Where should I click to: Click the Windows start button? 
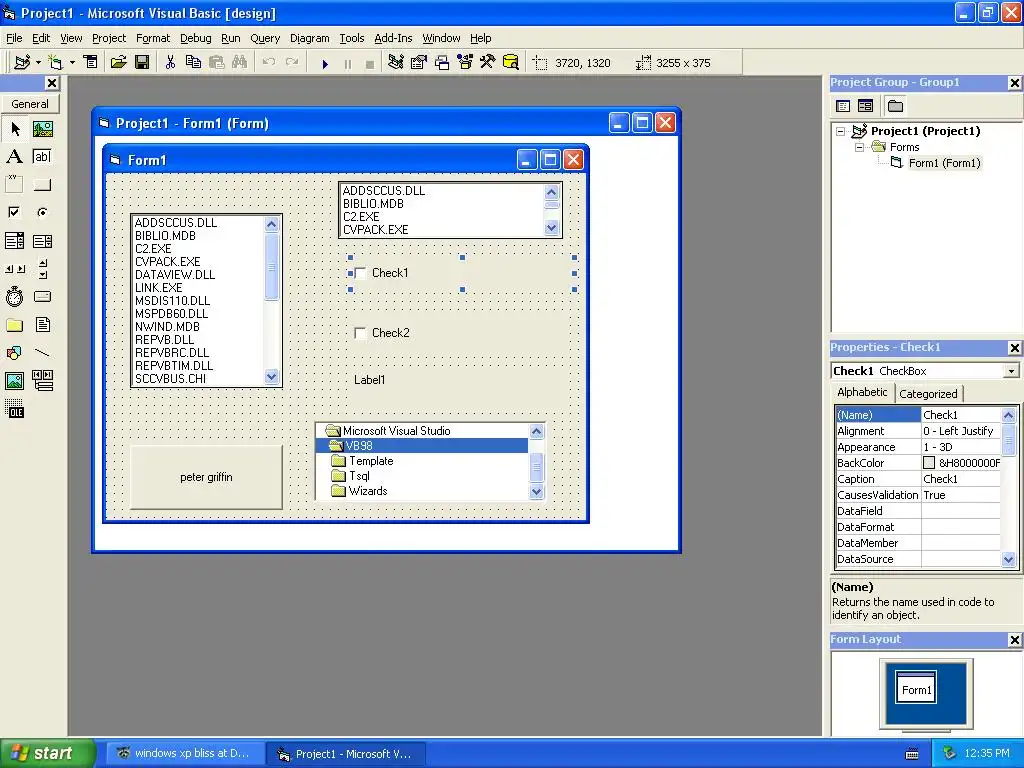[47, 754]
